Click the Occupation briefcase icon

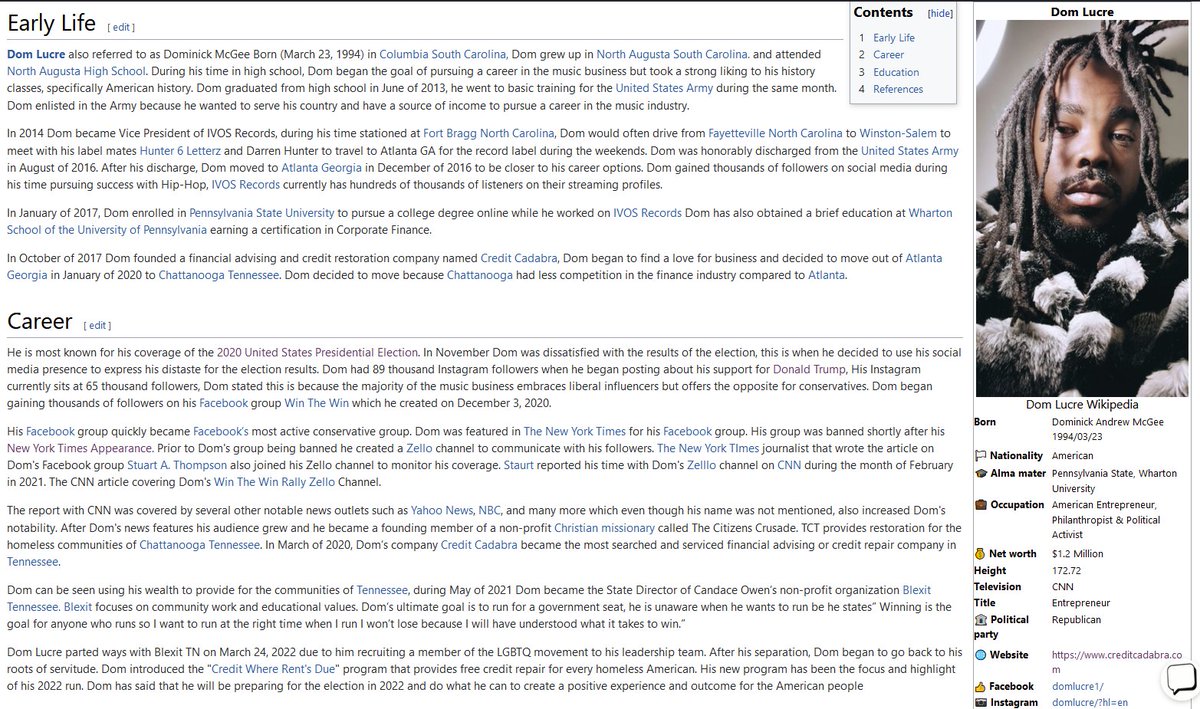[980, 505]
